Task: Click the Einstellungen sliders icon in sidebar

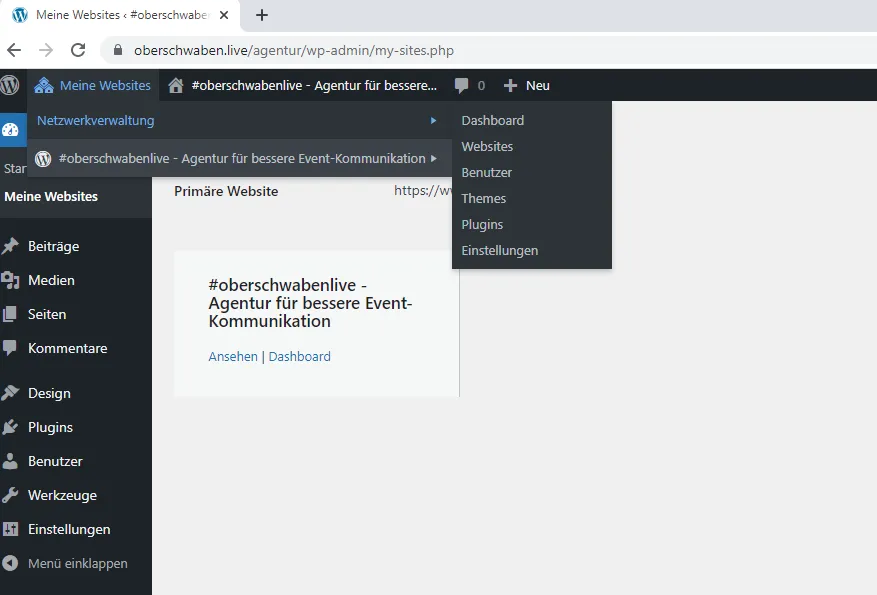Action: 10,529
